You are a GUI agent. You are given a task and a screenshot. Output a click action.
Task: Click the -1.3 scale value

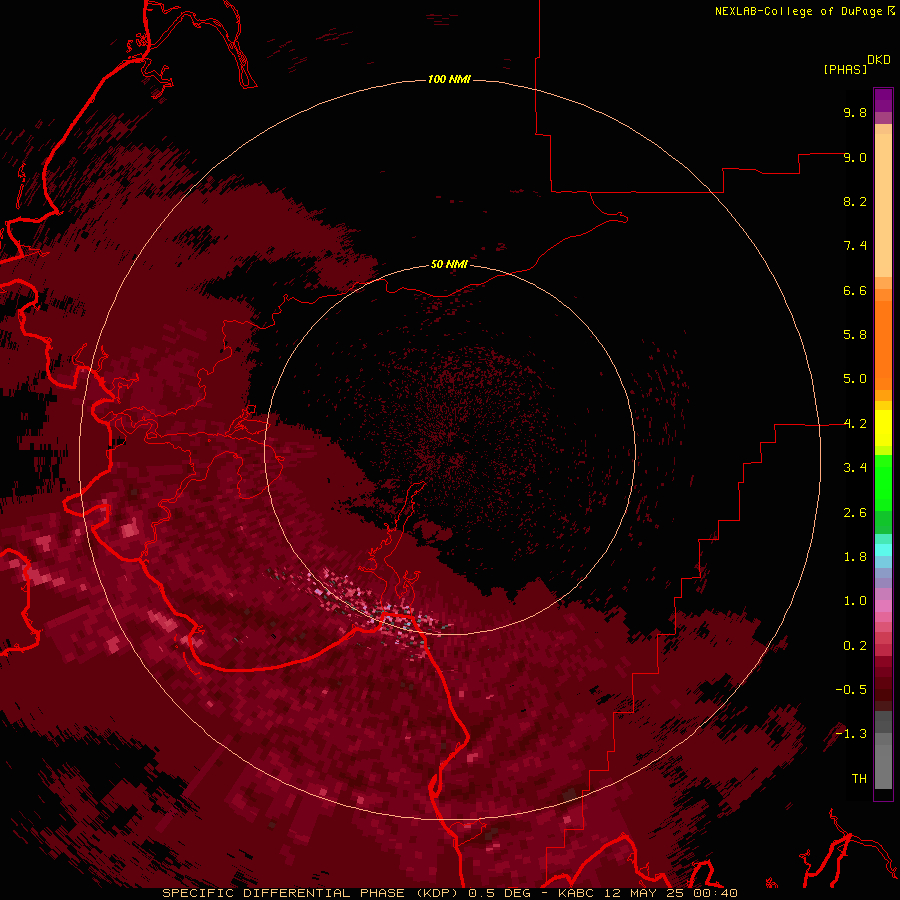(x=851, y=734)
